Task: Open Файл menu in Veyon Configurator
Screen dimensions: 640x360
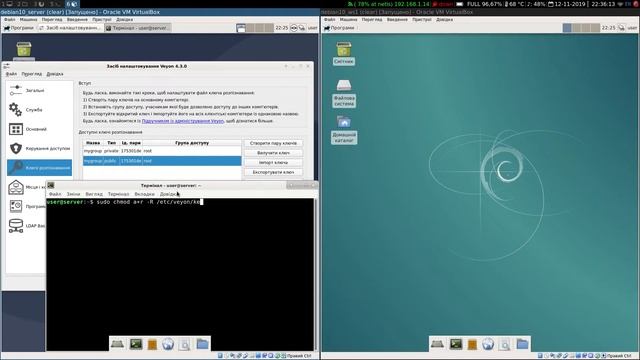Action: tap(11, 74)
